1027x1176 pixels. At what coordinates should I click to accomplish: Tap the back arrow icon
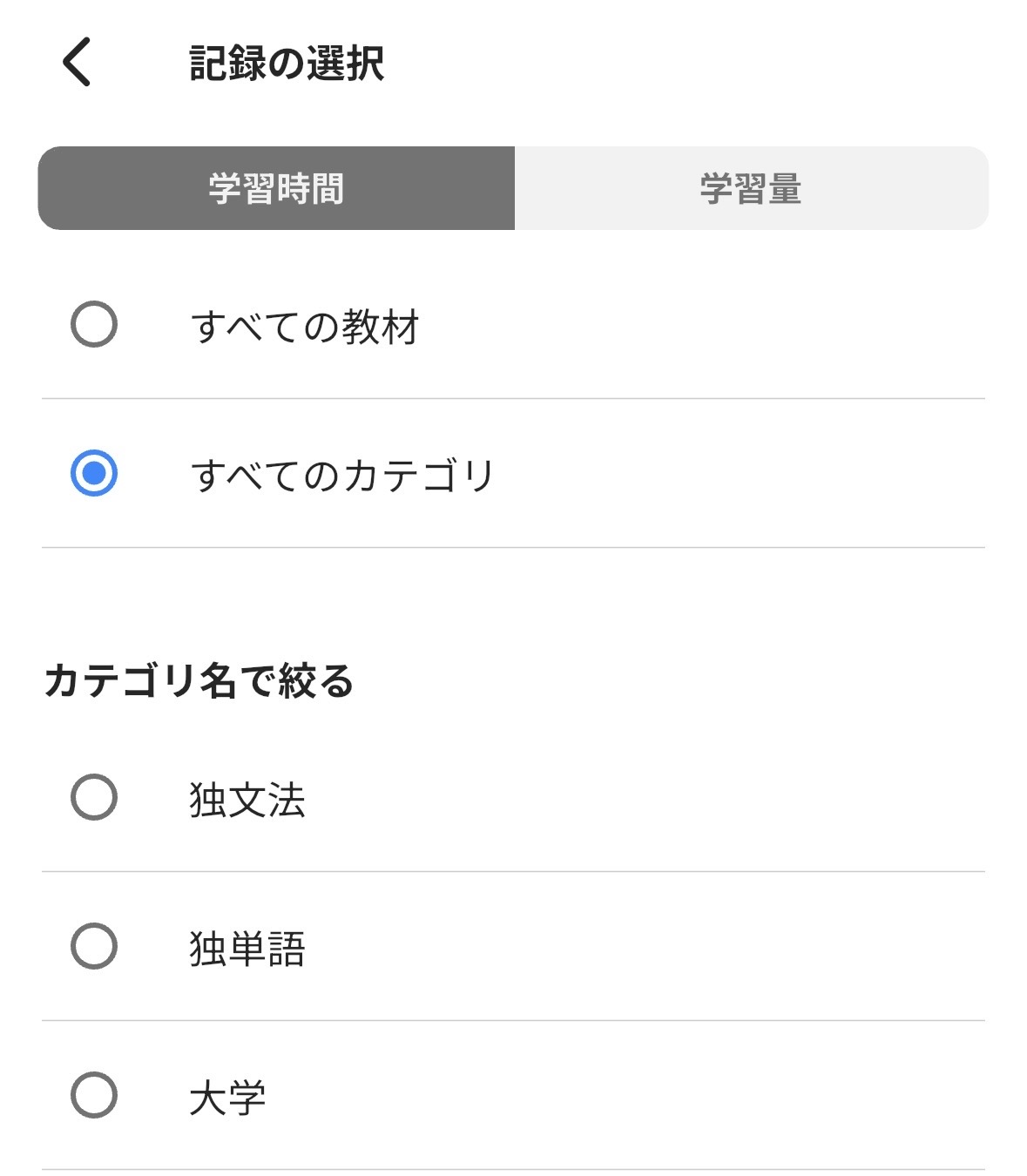click(x=77, y=62)
